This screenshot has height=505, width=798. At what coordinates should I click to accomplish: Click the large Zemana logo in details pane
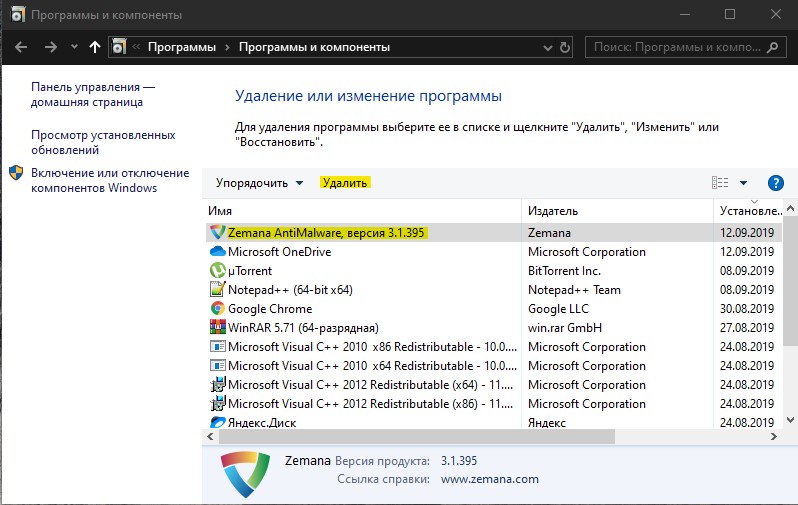point(245,474)
